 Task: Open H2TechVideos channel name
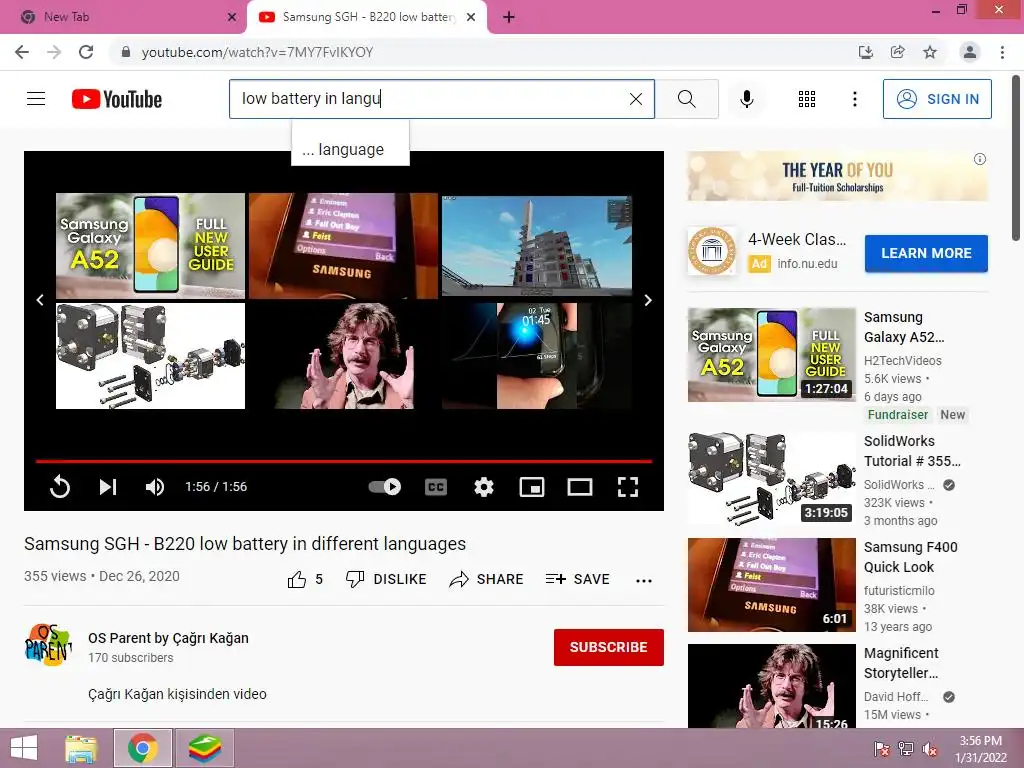(903, 360)
